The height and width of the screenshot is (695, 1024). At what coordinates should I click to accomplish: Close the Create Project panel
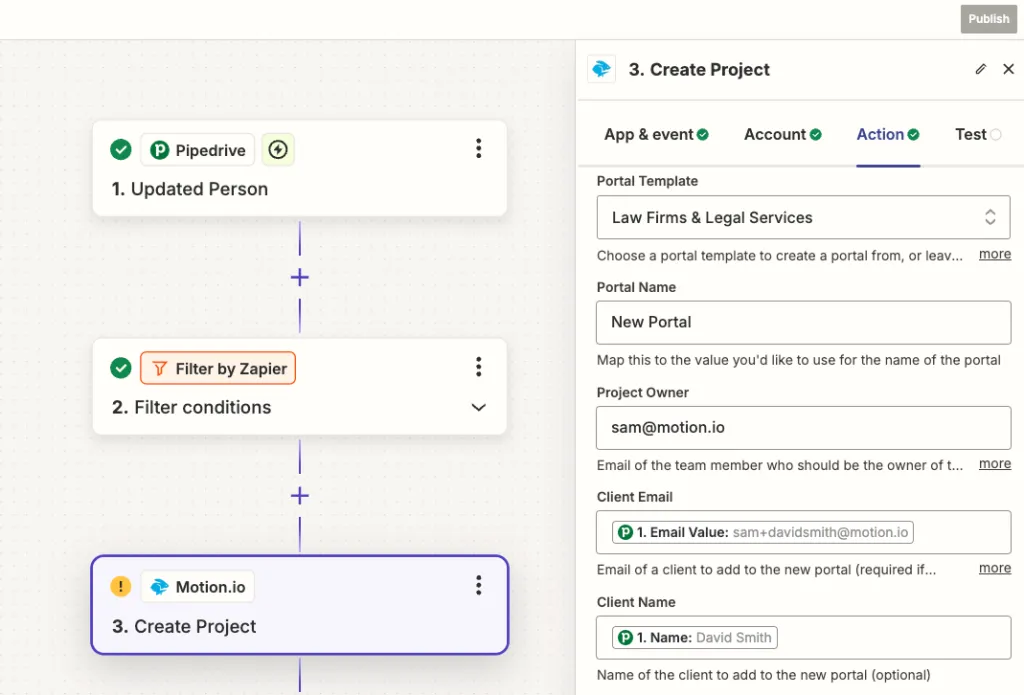pos(1008,69)
